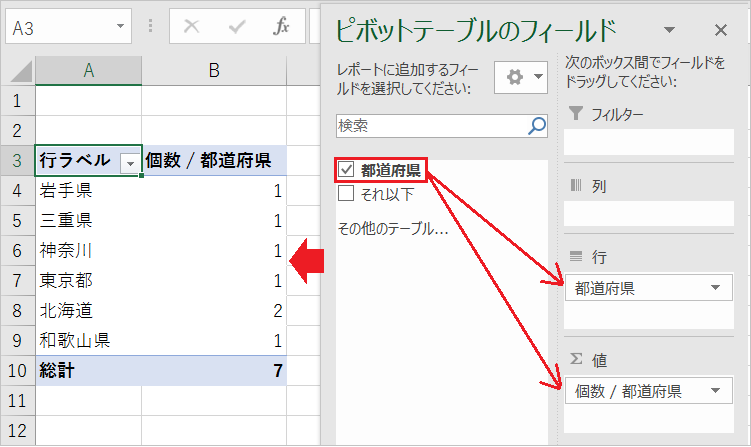Image resolution: width=751 pixels, height=447 pixels.
Task: Open the pivot field pane options arrow
Action: tap(669, 30)
